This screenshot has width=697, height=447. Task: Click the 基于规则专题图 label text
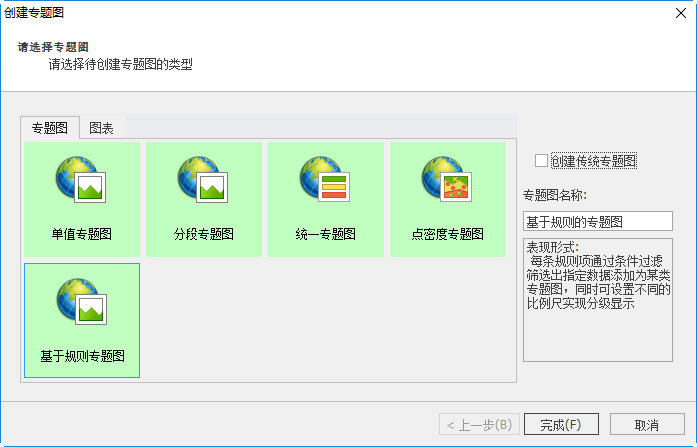pos(82,356)
